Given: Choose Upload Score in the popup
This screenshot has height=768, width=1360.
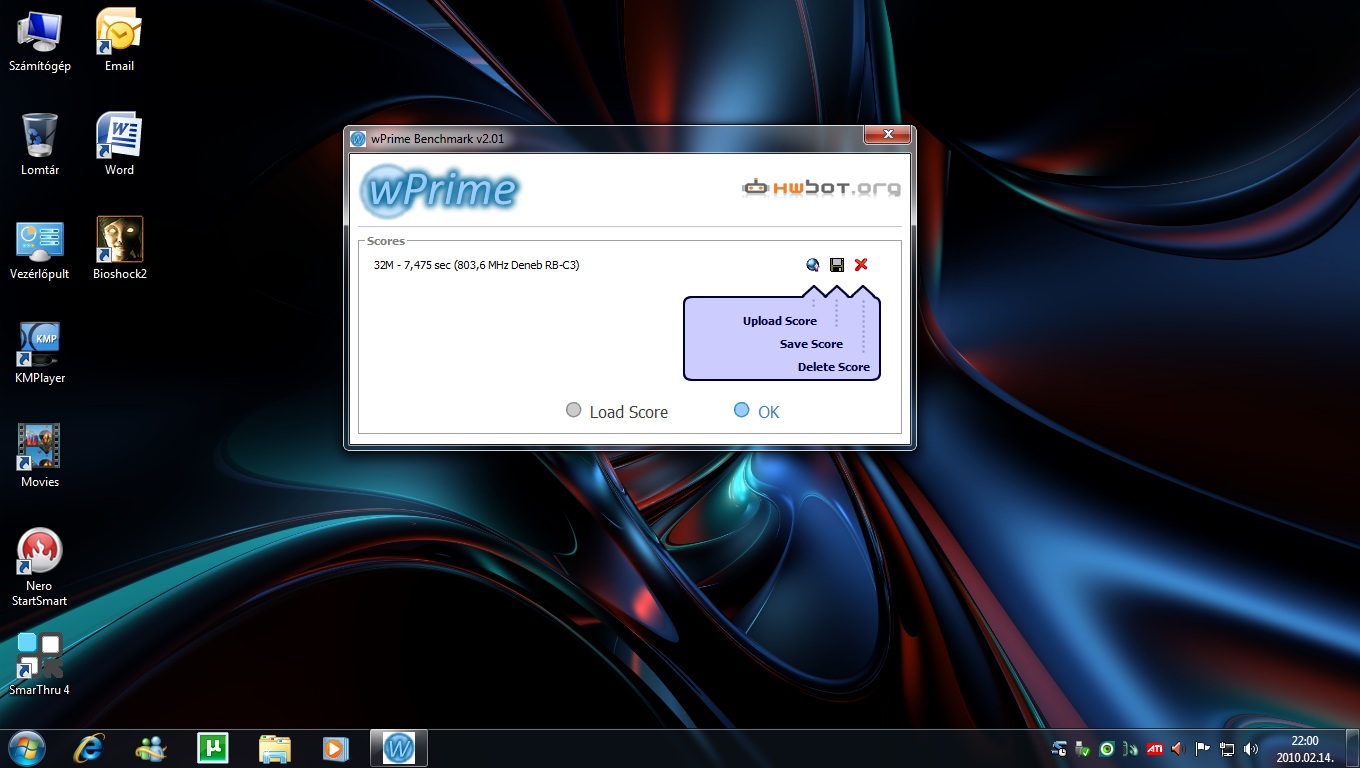Looking at the screenshot, I should (x=780, y=321).
